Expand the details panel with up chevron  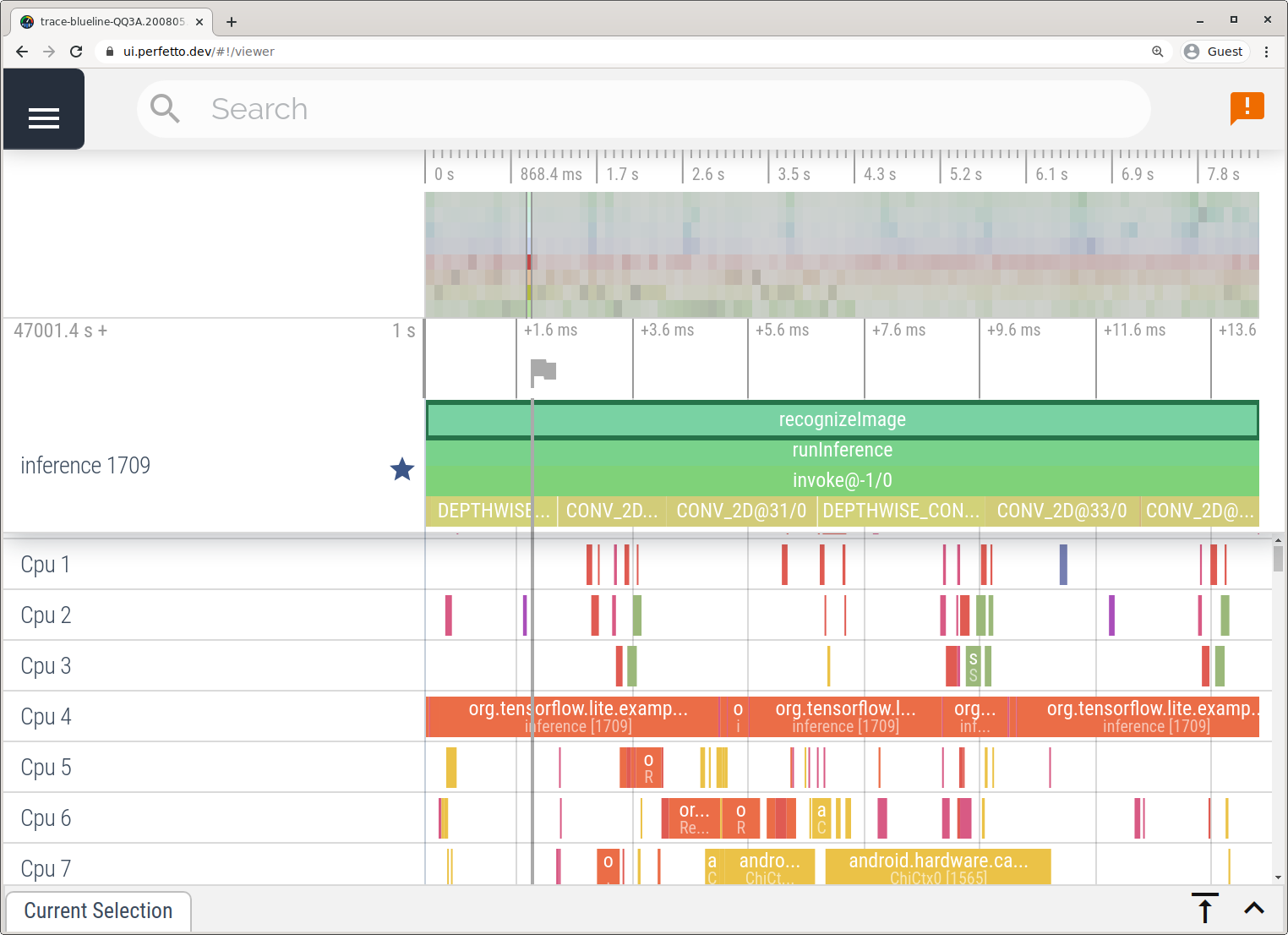pos(1254,908)
